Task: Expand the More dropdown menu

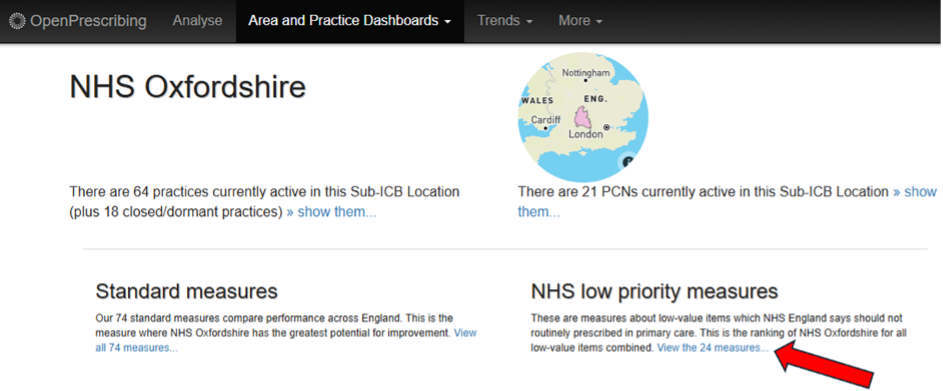Action: pyautogui.click(x=580, y=20)
